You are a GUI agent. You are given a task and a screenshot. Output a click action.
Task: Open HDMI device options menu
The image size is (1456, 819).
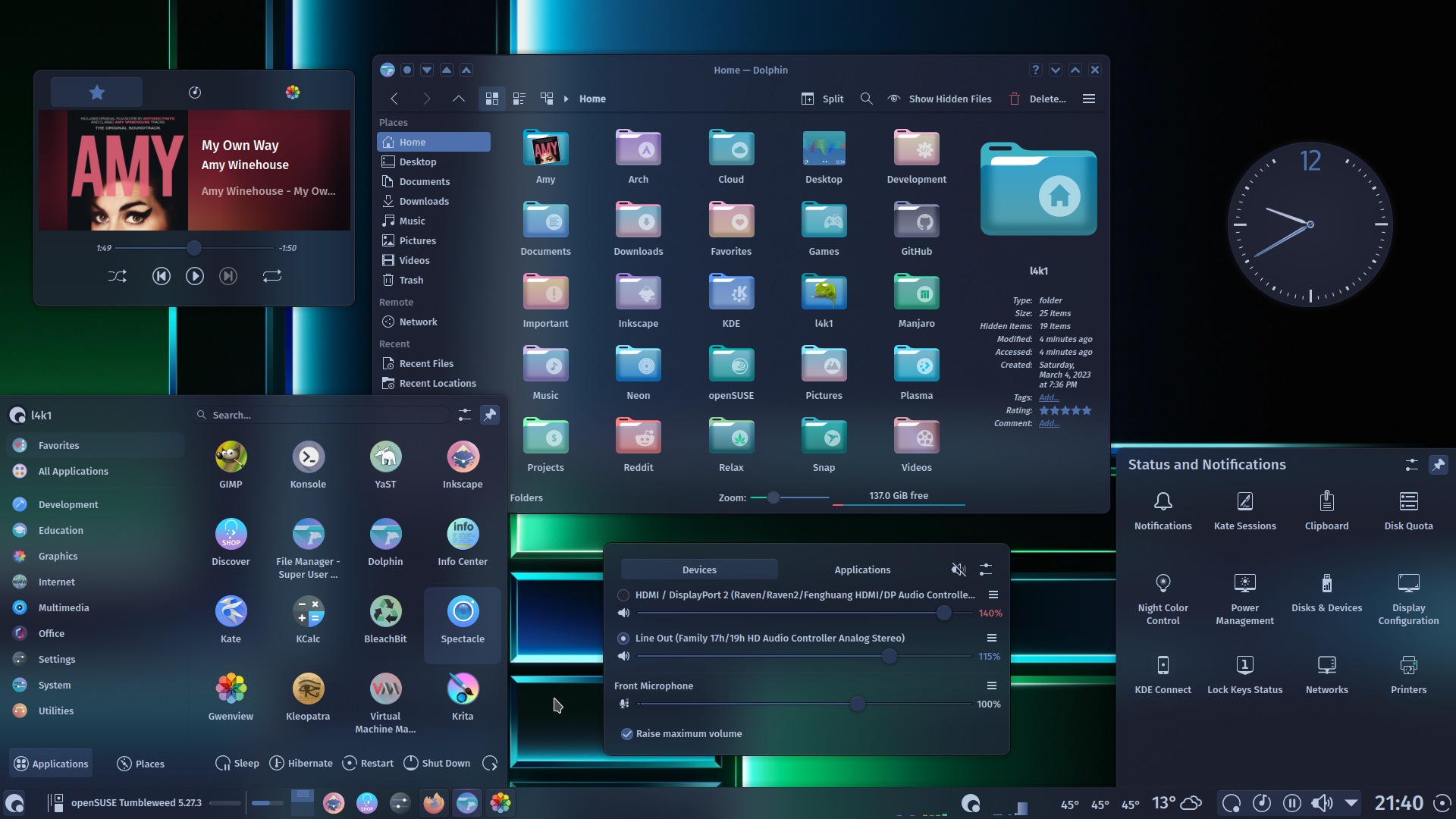(993, 595)
